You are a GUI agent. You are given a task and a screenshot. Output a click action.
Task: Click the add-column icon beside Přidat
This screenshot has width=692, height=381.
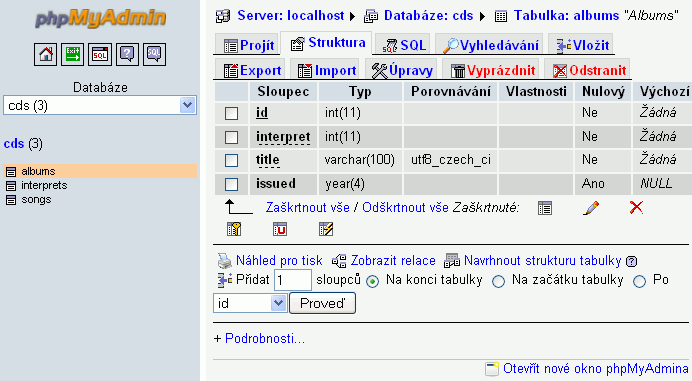point(225,280)
